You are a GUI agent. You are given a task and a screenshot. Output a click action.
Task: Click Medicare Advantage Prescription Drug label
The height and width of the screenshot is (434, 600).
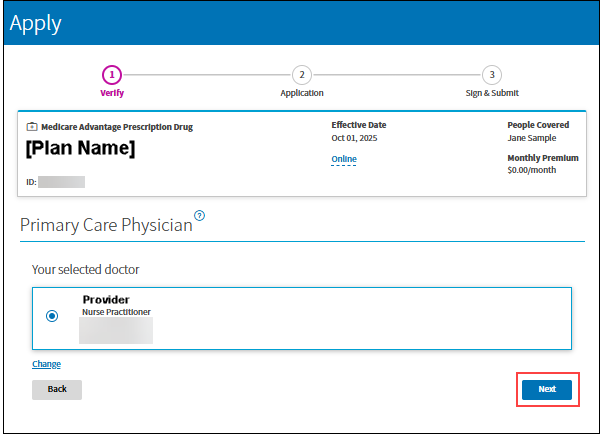click(x=117, y=127)
